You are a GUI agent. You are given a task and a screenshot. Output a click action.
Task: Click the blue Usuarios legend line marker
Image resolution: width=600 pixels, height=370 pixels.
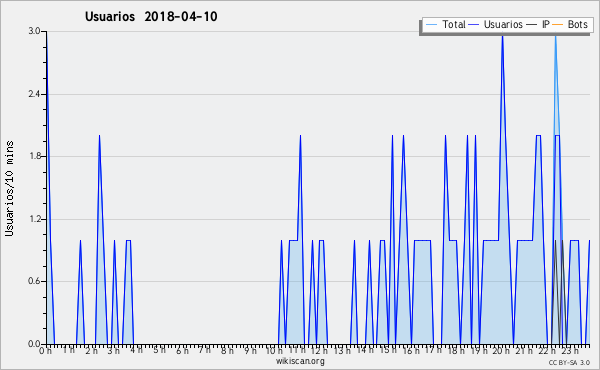(474, 25)
